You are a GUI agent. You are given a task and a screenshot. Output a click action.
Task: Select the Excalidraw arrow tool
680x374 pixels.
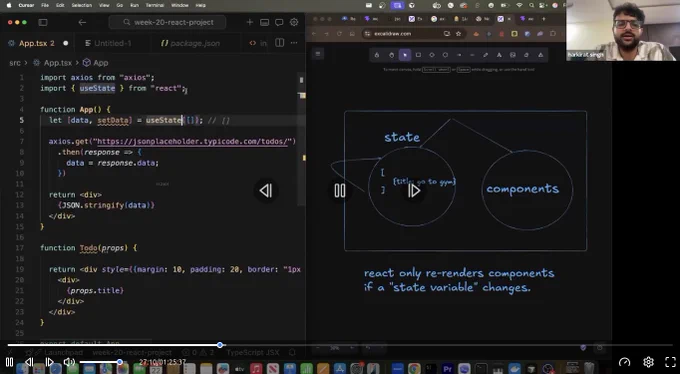pyautogui.click(x=459, y=55)
